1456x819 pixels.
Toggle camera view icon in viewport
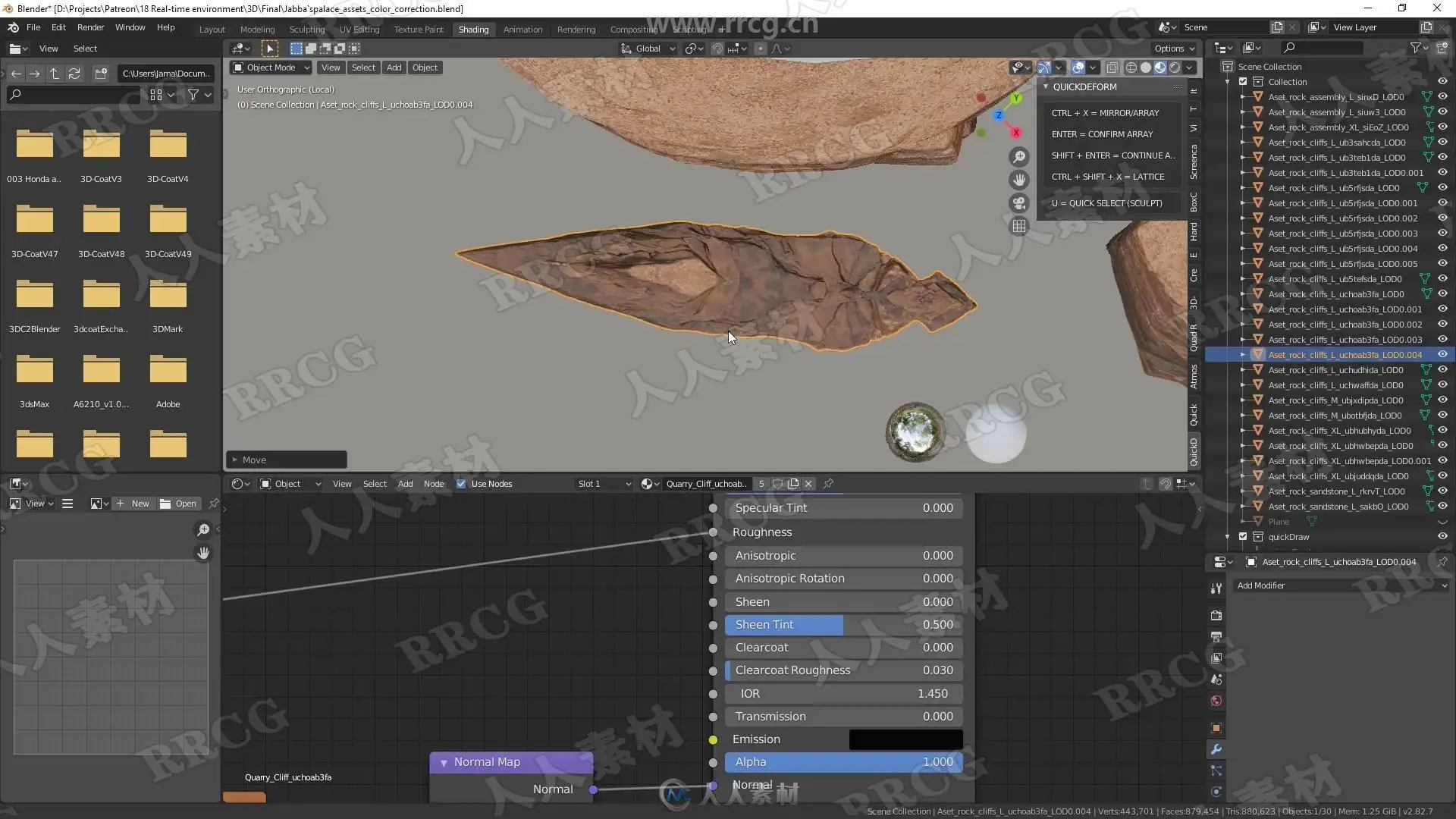coord(1019,203)
